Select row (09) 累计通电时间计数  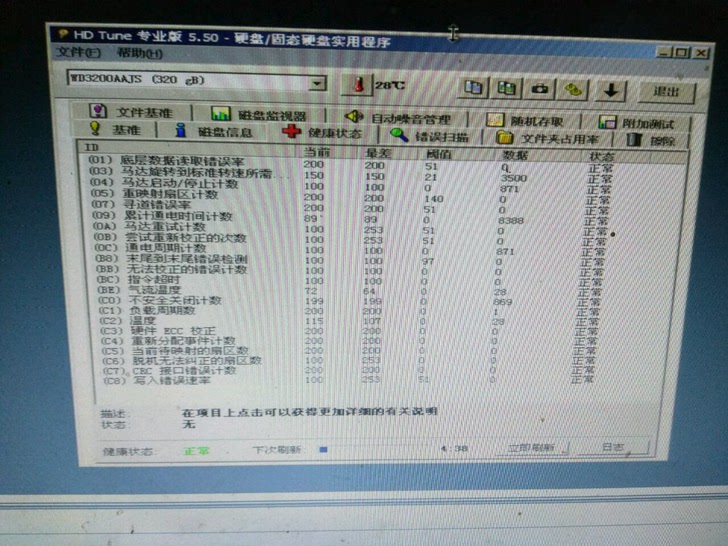click(x=383, y=218)
